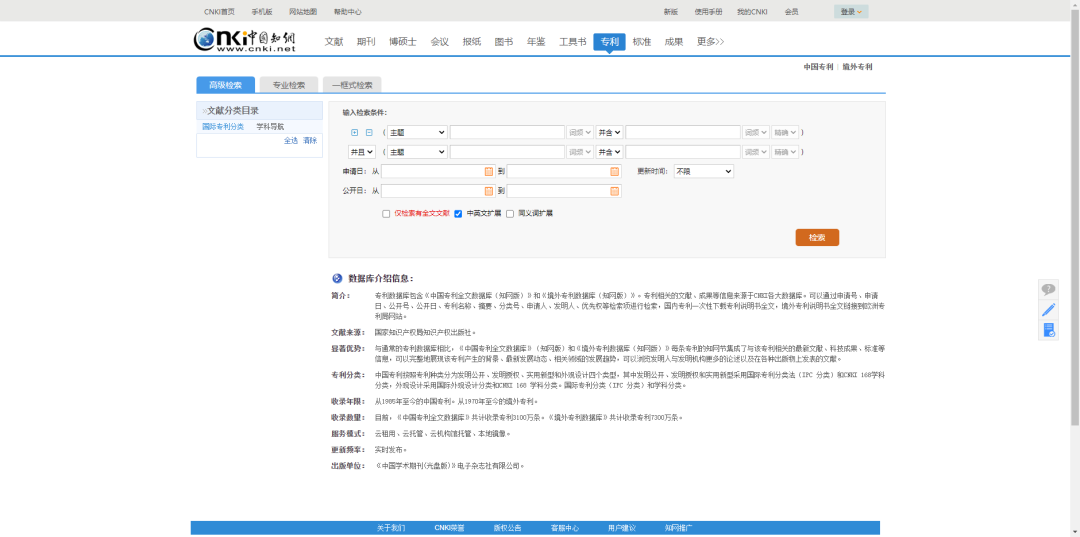Open 成果 in main navigation
Screen dimensions: 1080x537
click(674, 42)
